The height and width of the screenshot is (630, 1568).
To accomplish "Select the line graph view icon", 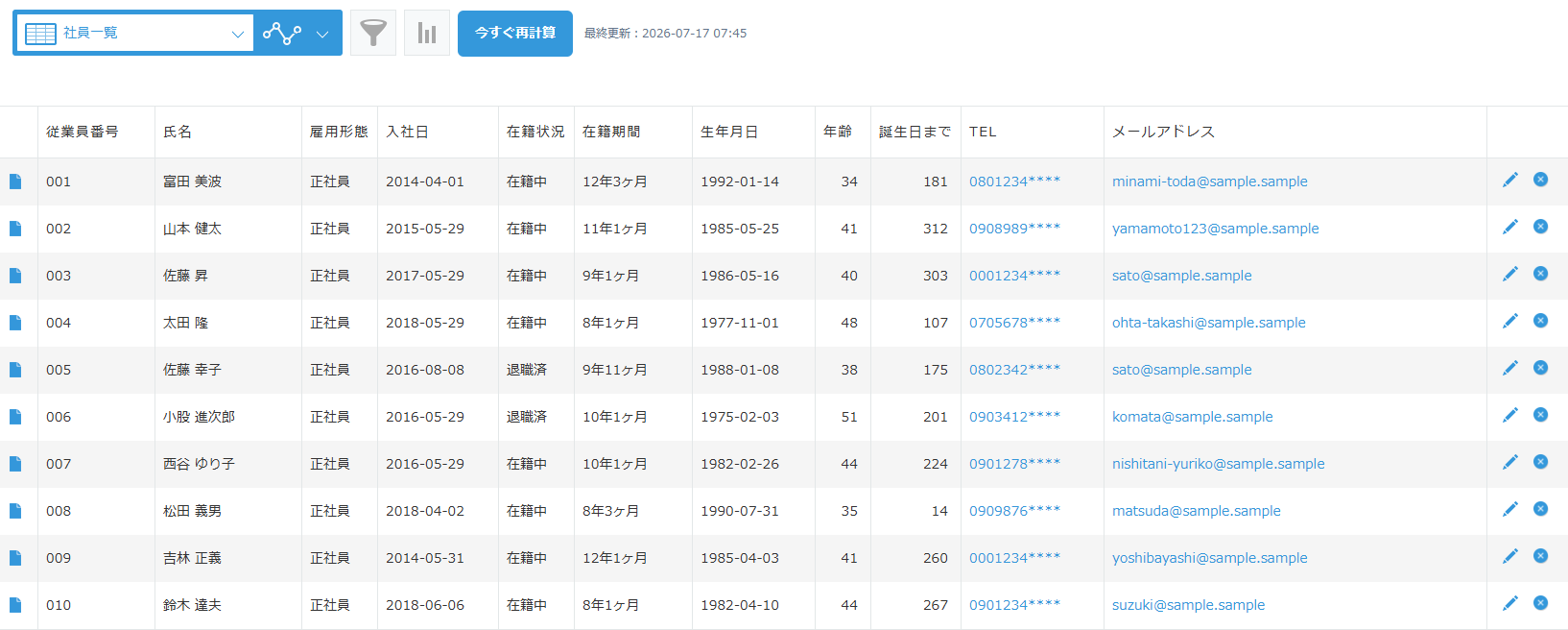I will click(282, 34).
